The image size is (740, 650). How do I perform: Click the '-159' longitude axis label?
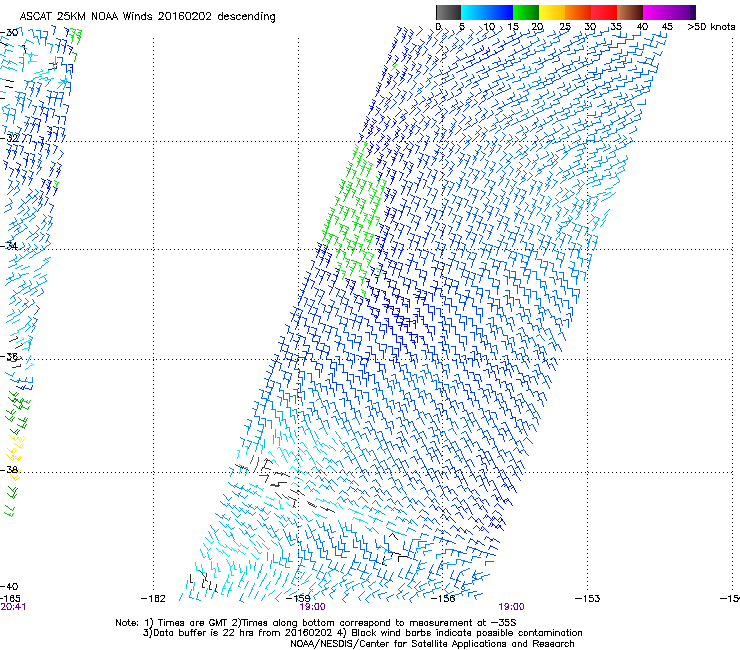tap(299, 599)
